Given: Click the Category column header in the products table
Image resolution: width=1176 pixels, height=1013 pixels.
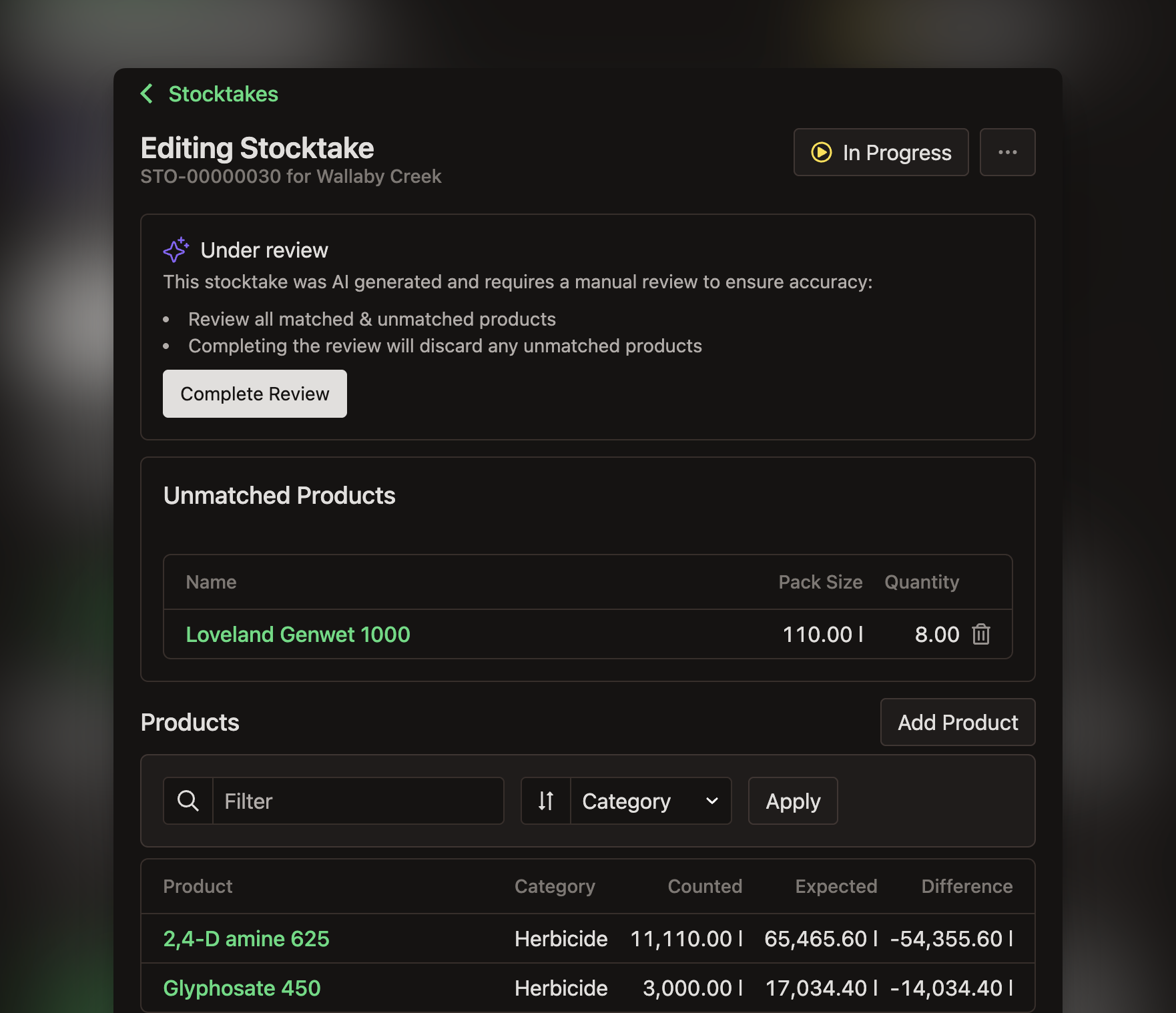Looking at the screenshot, I should [555, 886].
